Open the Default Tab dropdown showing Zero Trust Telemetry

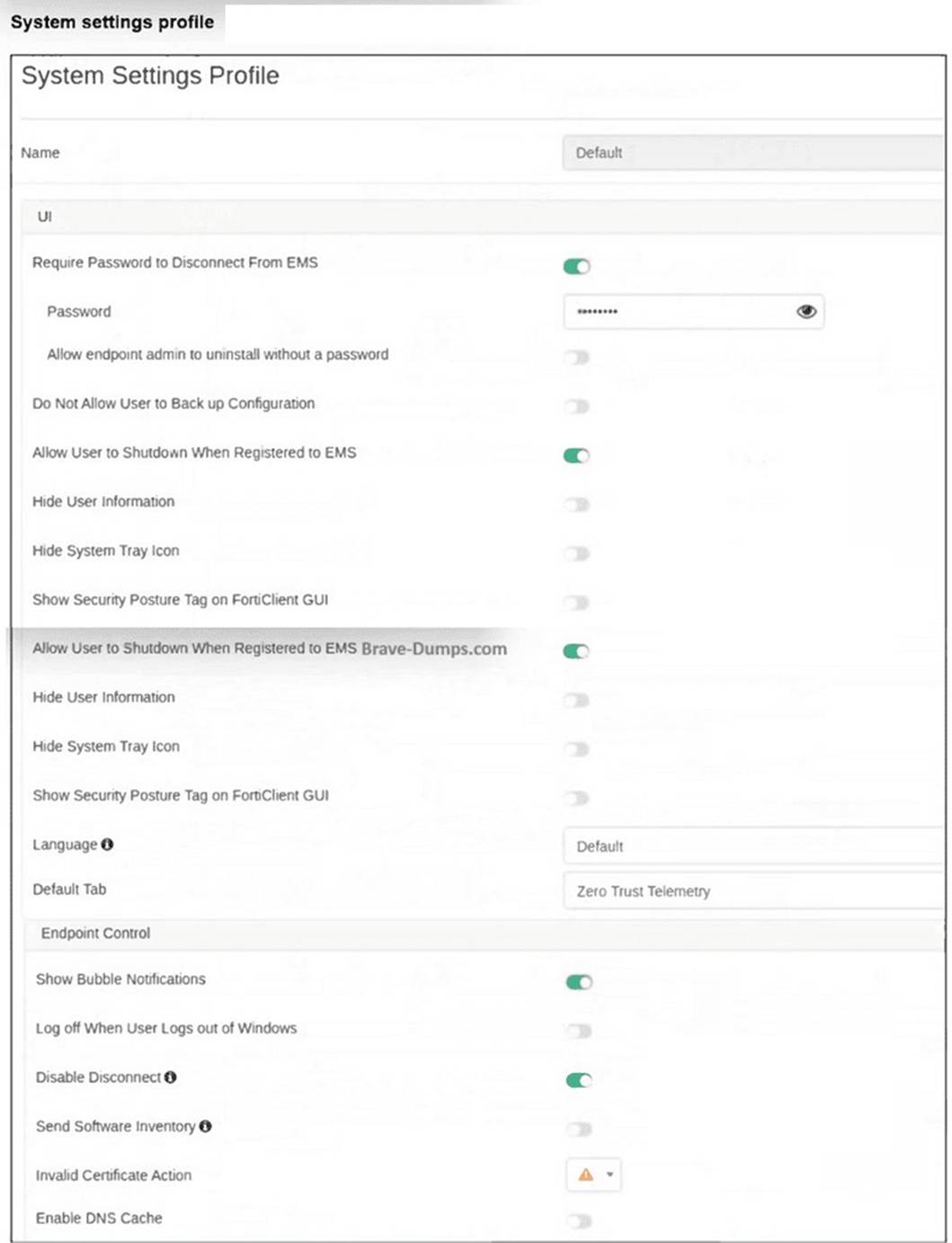[753, 890]
